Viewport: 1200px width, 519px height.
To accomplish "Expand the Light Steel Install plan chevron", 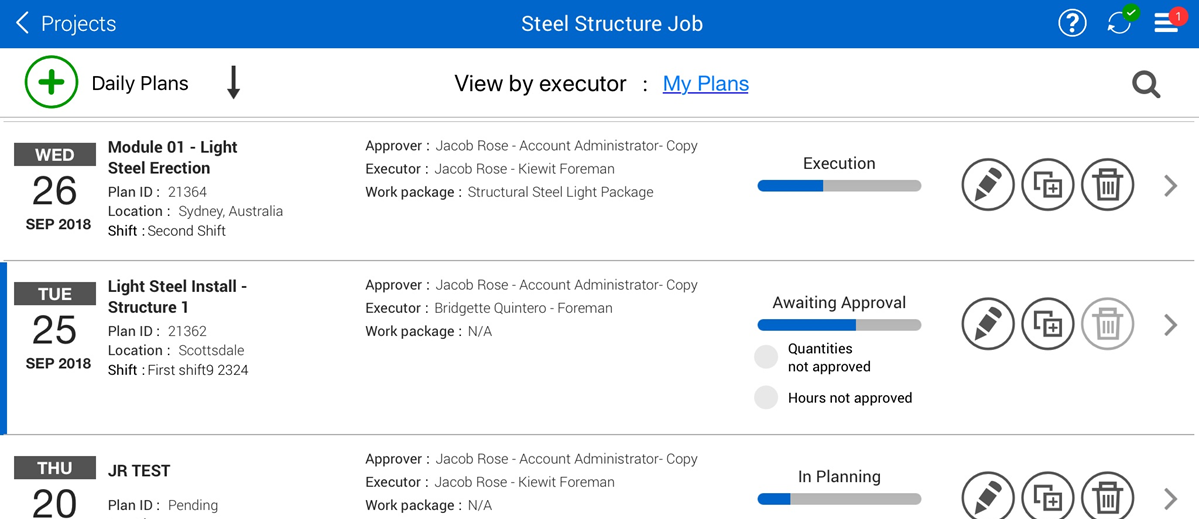I will (1170, 324).
